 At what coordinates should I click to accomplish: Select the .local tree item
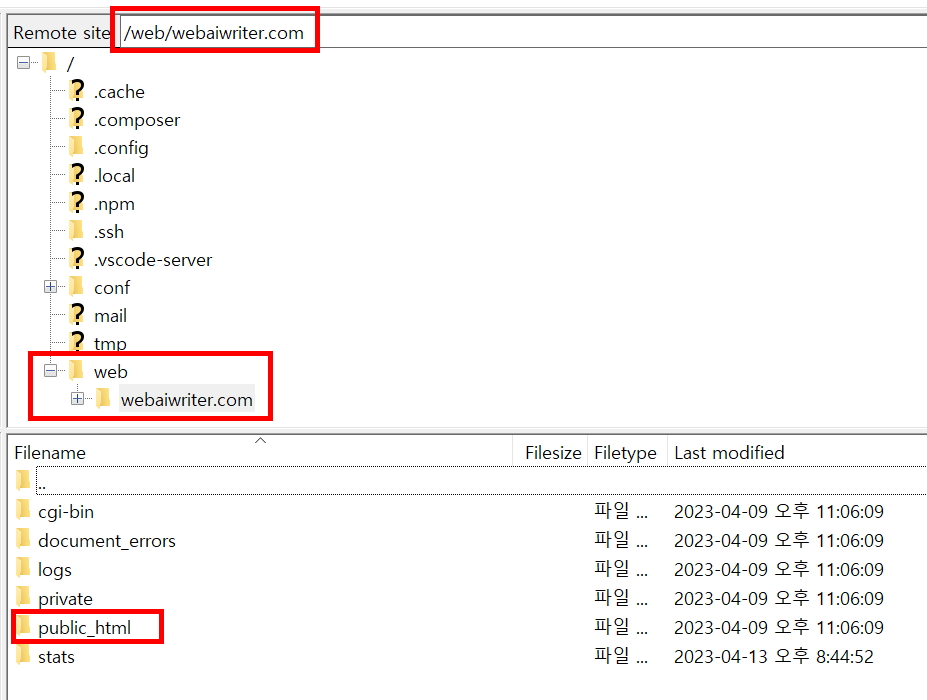click(115, 176)
